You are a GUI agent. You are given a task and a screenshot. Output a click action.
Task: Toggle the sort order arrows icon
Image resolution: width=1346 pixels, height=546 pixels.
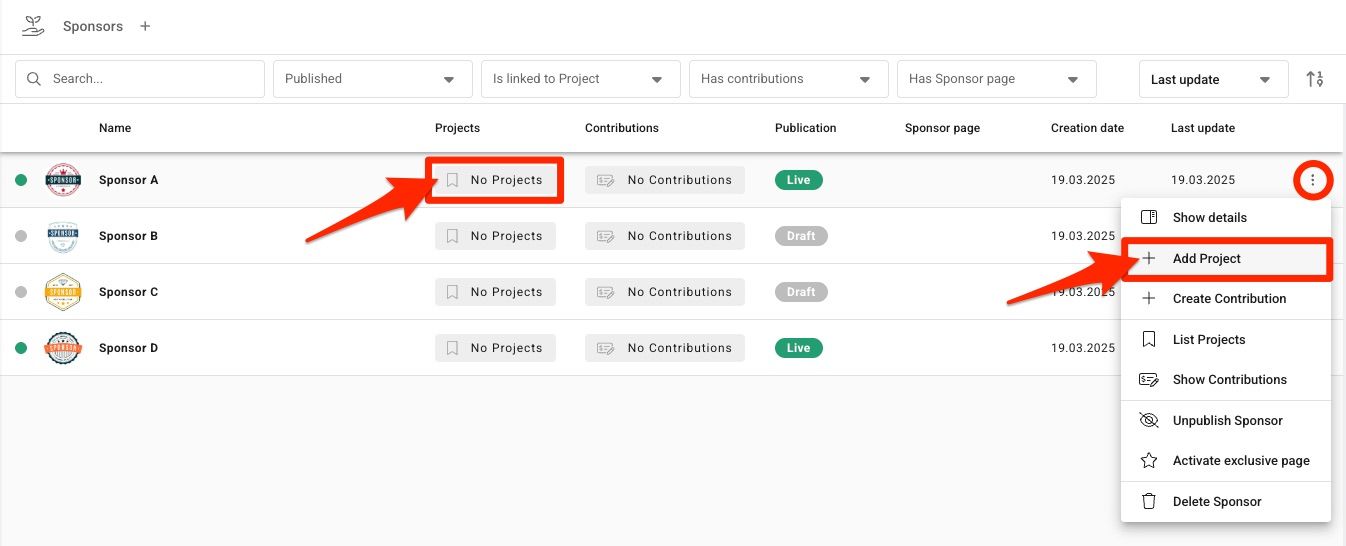(x=1315, y=79)
